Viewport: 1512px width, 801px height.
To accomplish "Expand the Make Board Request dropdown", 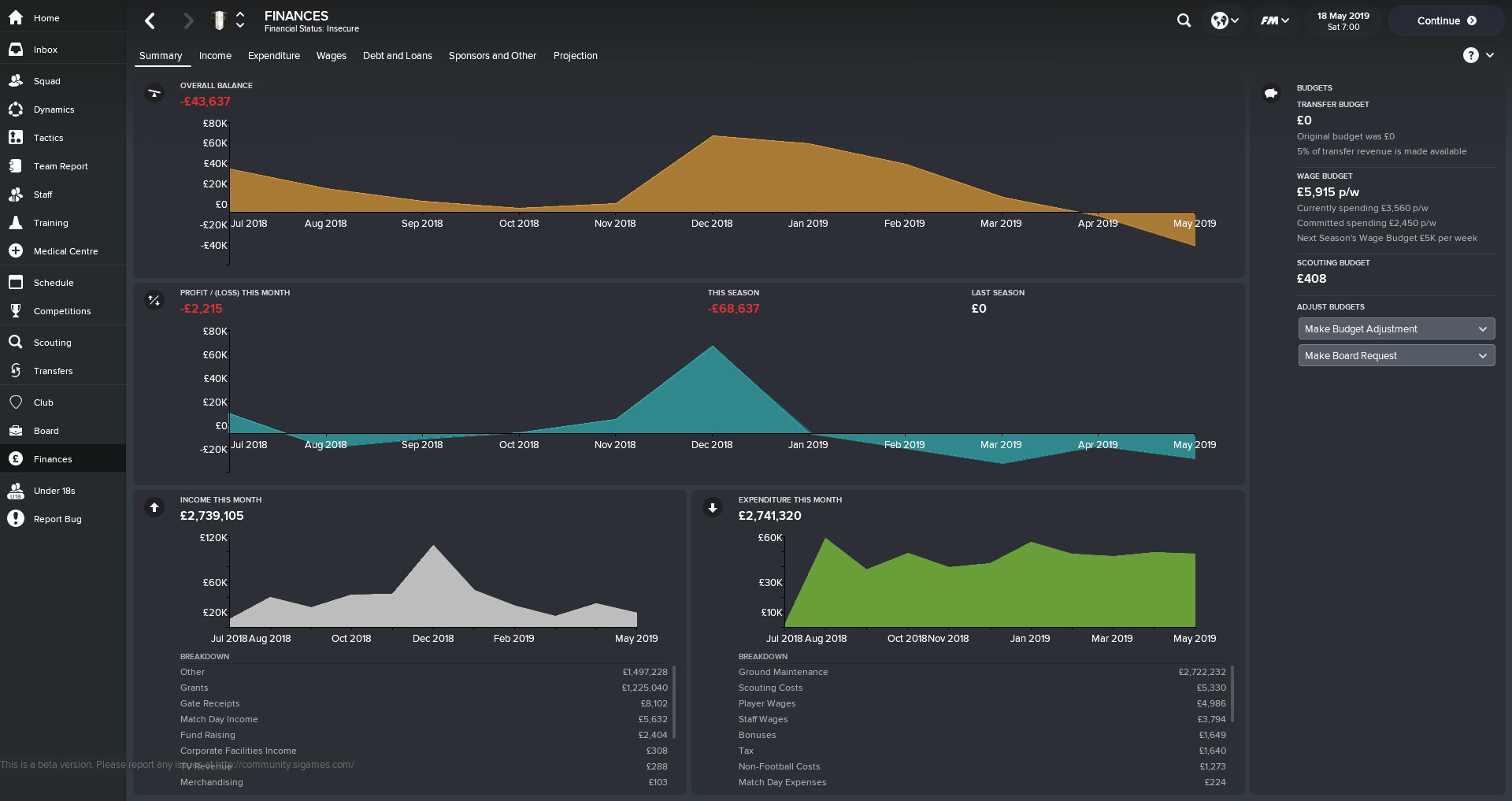I will (1395, 356).
